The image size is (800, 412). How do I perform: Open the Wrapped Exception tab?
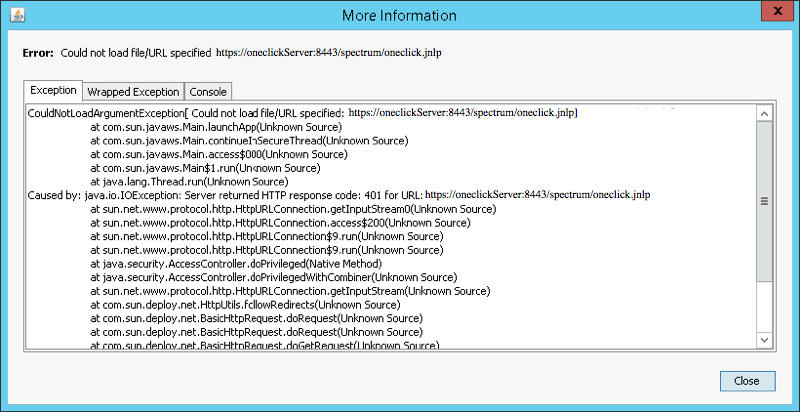click(133, 92)
